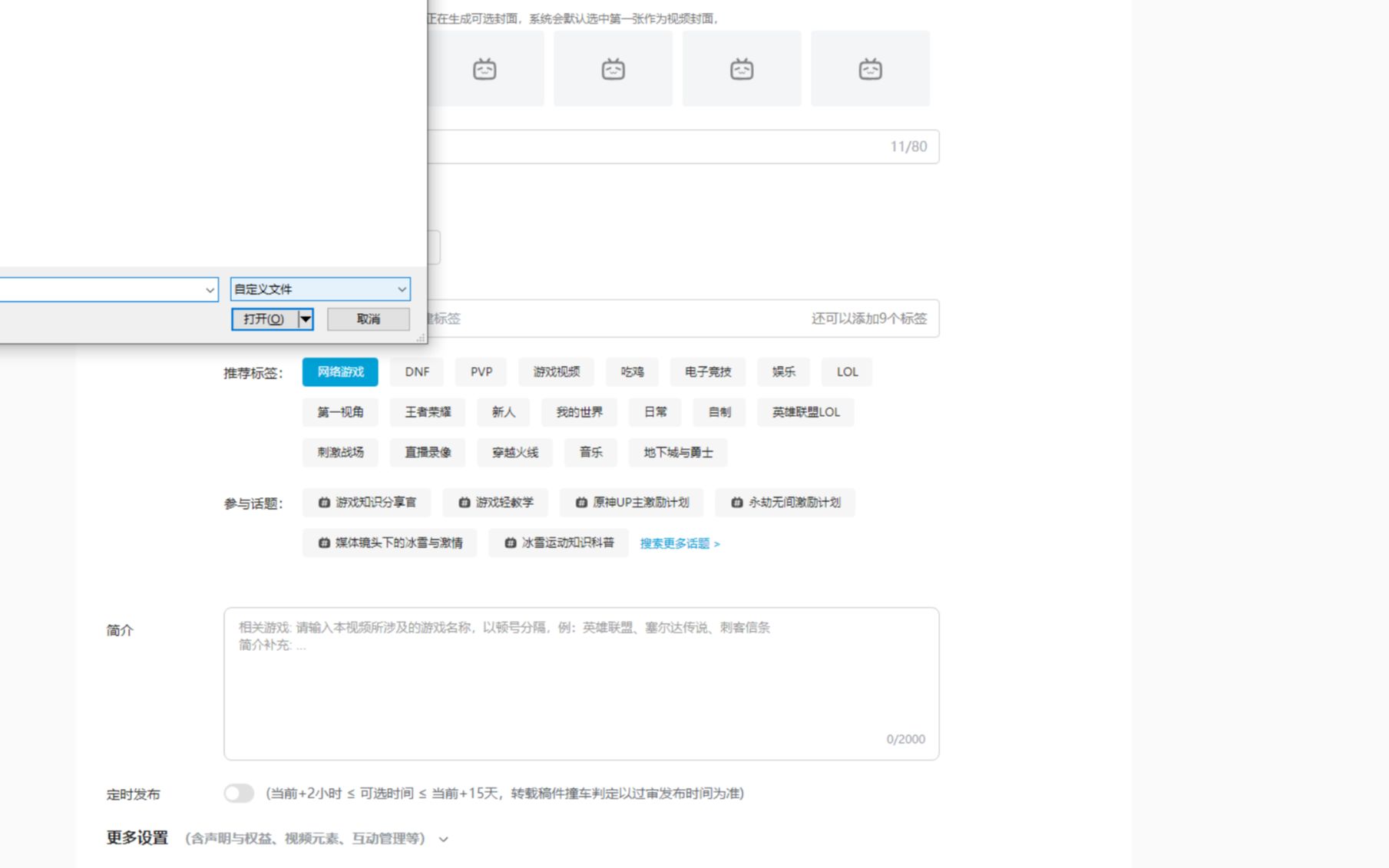
Task: Add the 第一视角 tag
Action: click(x=340, y=412)
